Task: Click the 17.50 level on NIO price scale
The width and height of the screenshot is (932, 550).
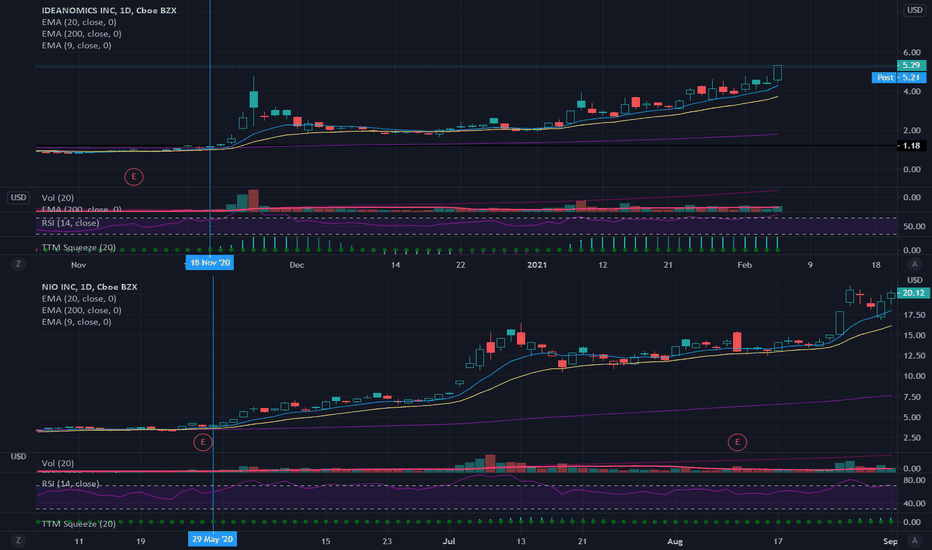Action: pos(914,315)
